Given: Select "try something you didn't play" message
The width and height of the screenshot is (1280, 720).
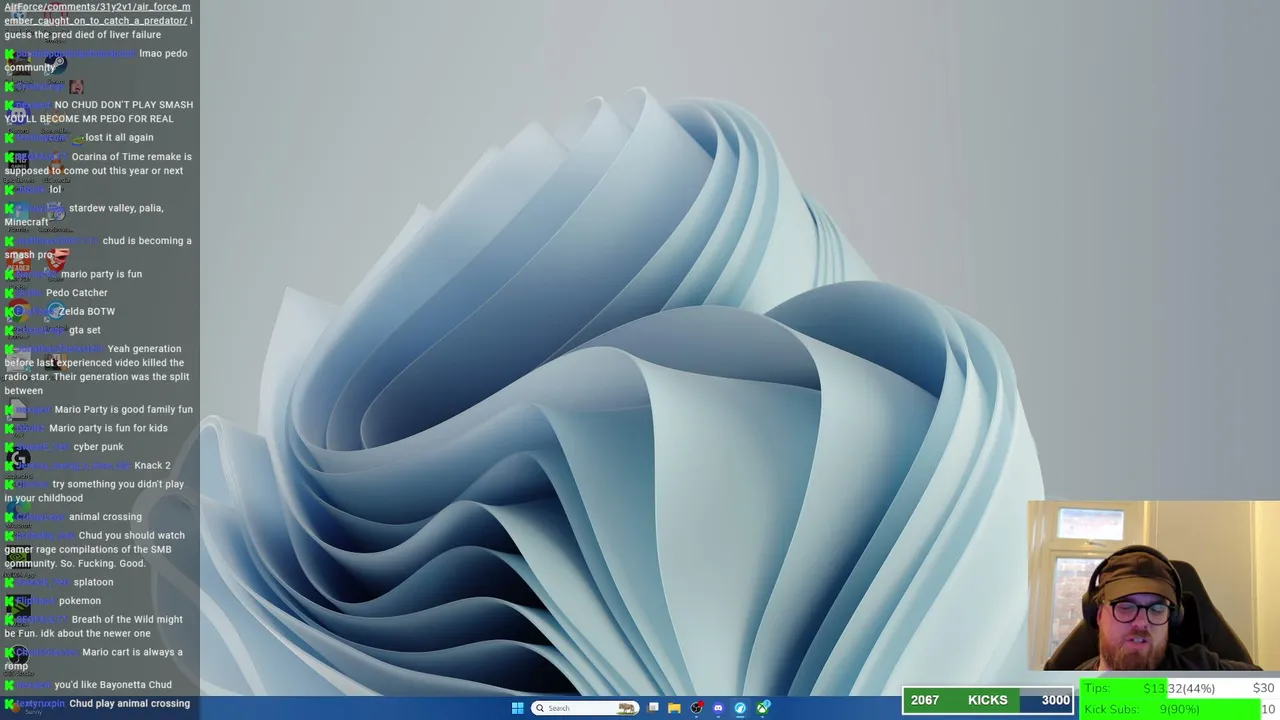Looking at the screenshot, I should (x=95, y=491).
